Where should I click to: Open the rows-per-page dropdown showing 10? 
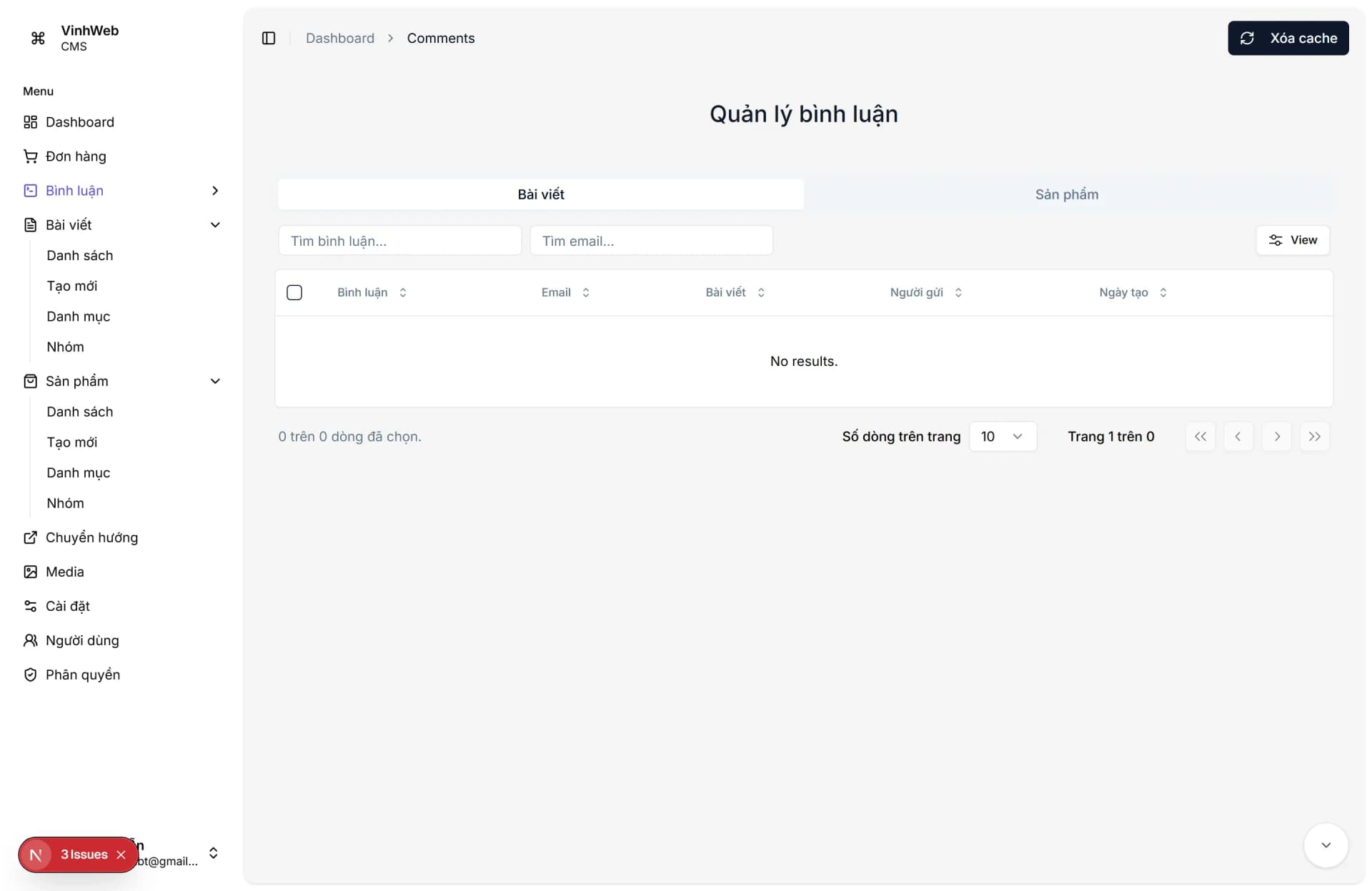pyautogui.click(x=1002, y=436)
